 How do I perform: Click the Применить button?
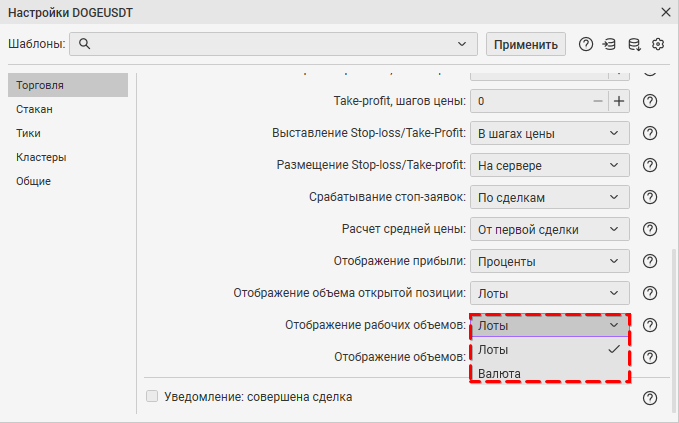(x=526, y=44)
